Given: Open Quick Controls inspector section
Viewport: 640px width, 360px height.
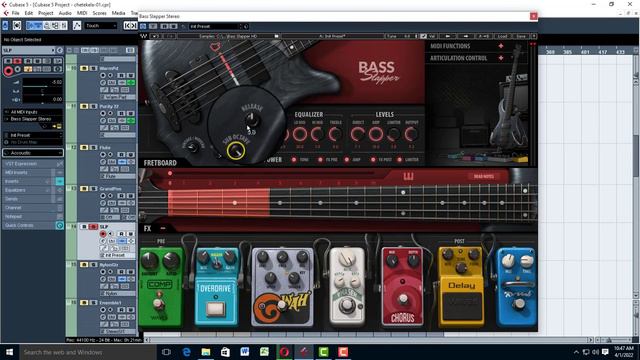Looking at the screenshot, I should (x=33, y=225).
